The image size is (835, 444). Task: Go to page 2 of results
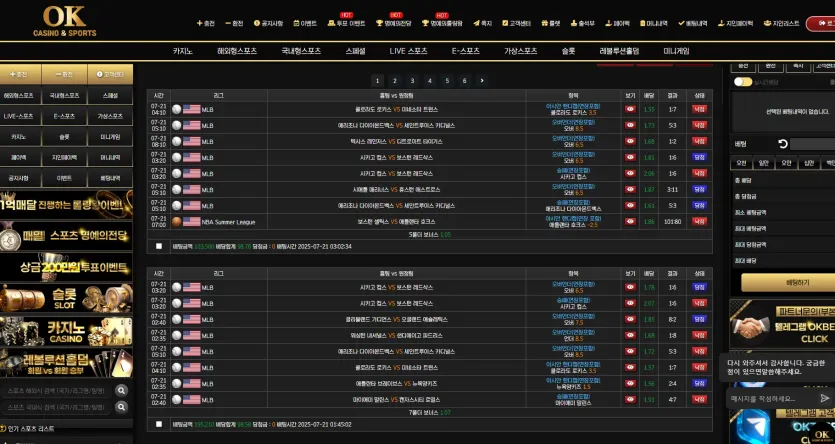pyautogui.click(x=395, y=81)
